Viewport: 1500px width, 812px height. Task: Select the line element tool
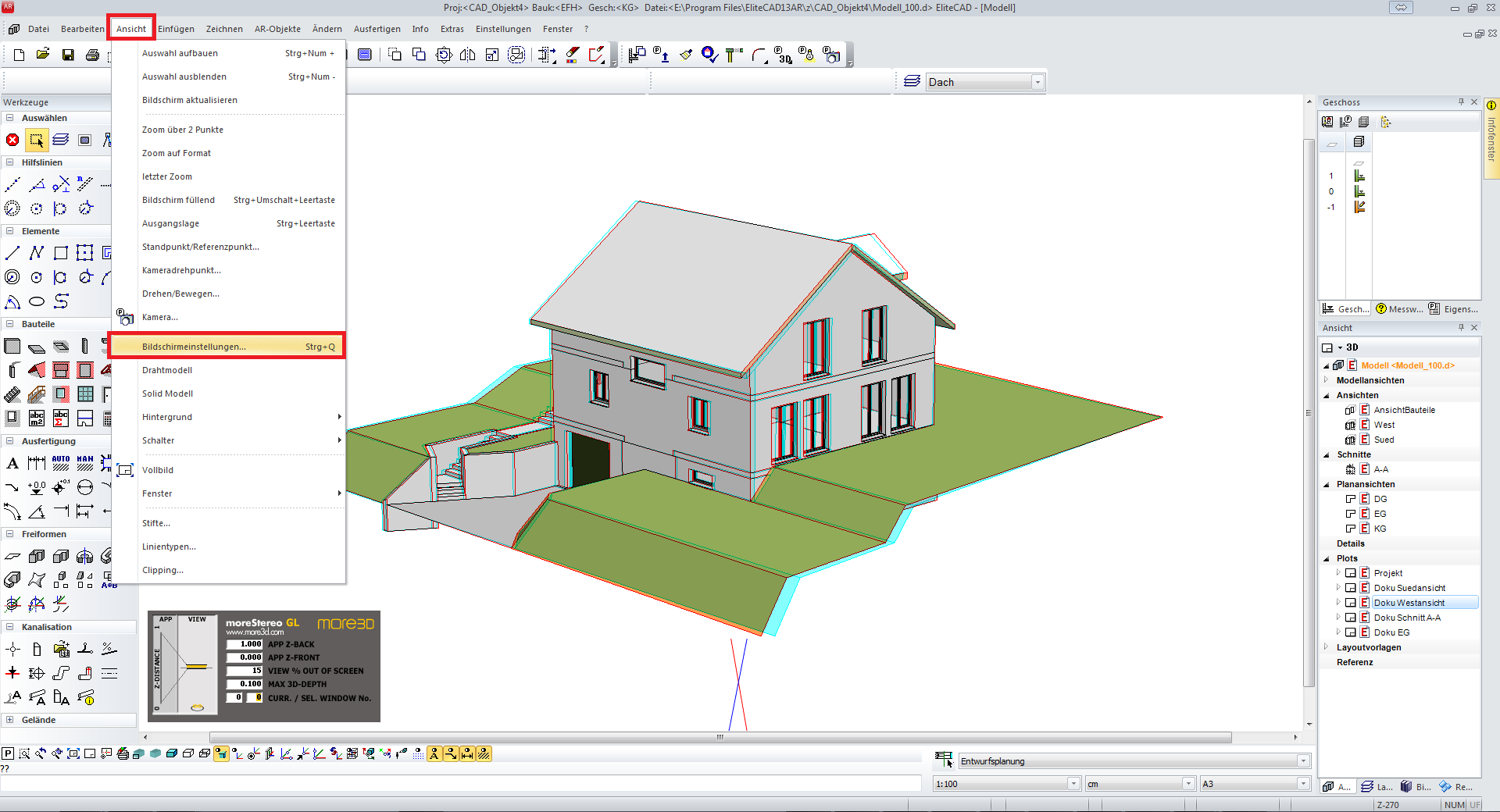click(12, 253)
